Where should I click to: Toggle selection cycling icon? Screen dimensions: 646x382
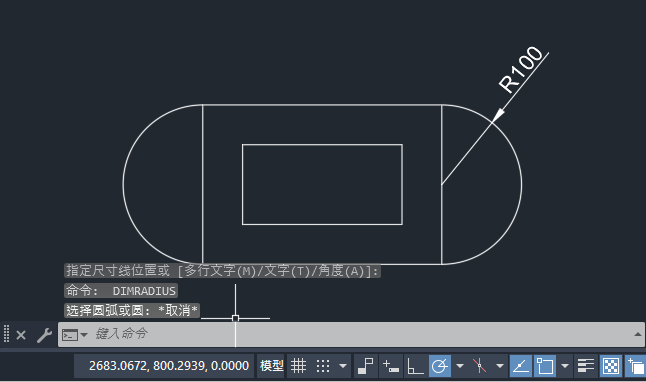click(636, 366)
